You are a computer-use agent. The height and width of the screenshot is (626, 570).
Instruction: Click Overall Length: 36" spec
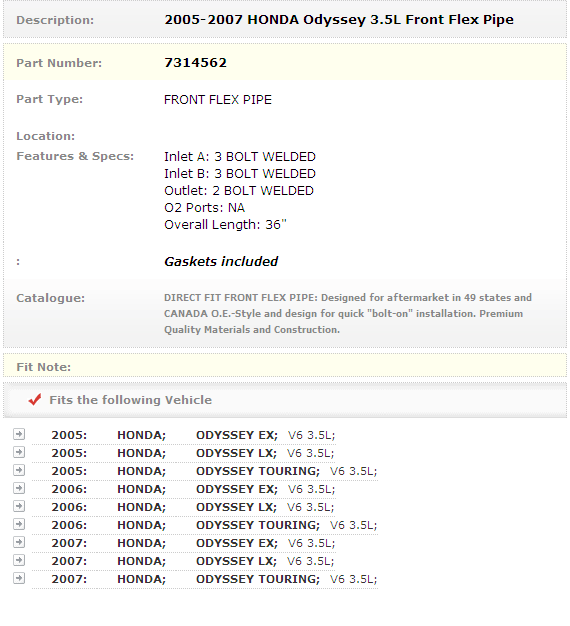point(225,225)
